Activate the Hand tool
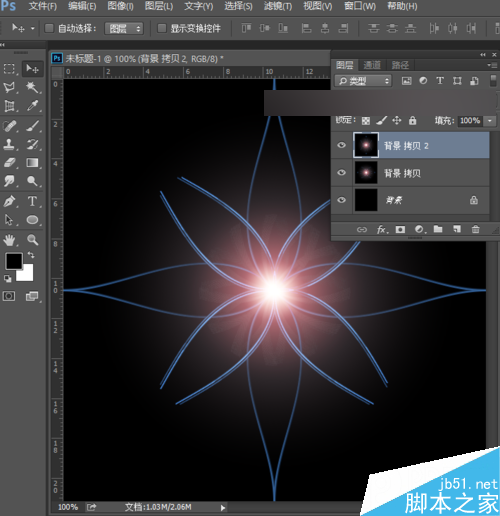 [x=9, y=239]
